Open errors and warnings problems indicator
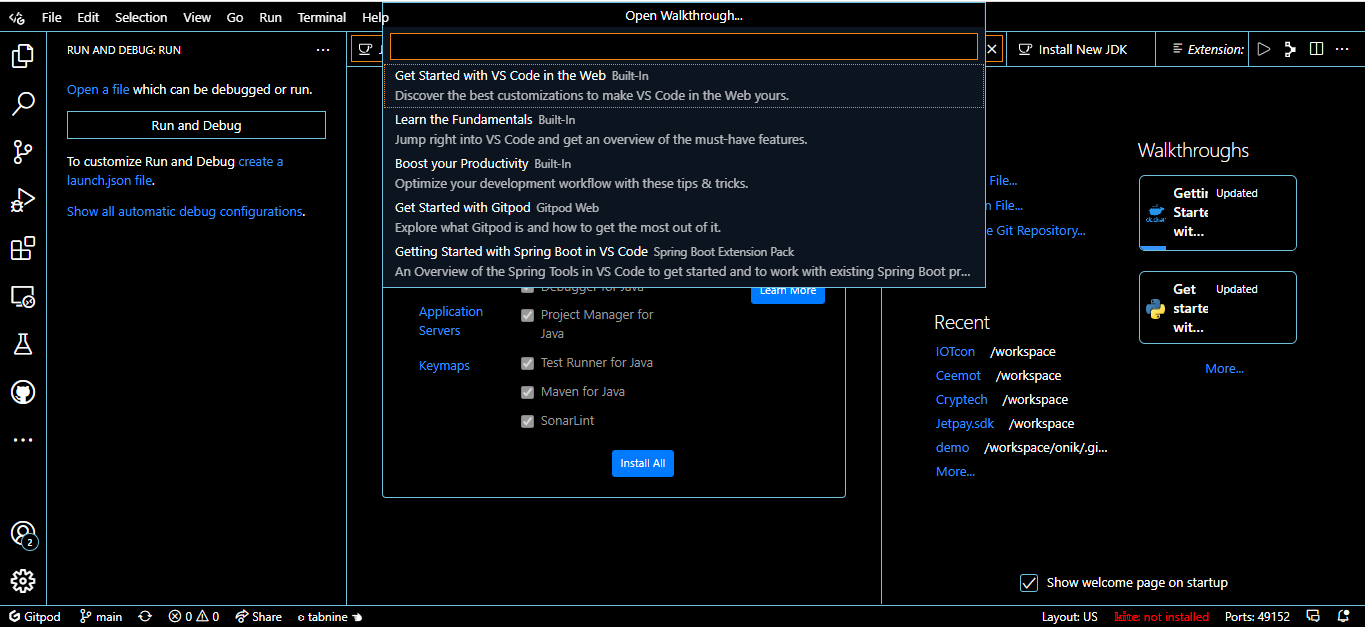Image resolution: width=1365 pixels, height=627 pixels. [194, 617]
